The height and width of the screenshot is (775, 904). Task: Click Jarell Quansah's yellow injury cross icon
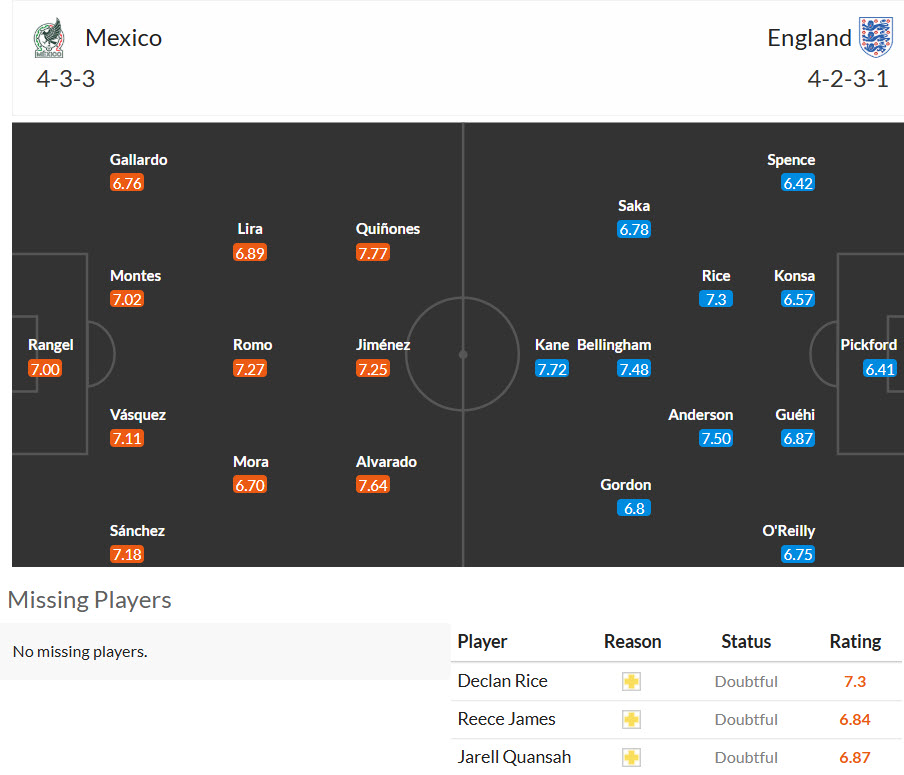click(x=631, y=757)
